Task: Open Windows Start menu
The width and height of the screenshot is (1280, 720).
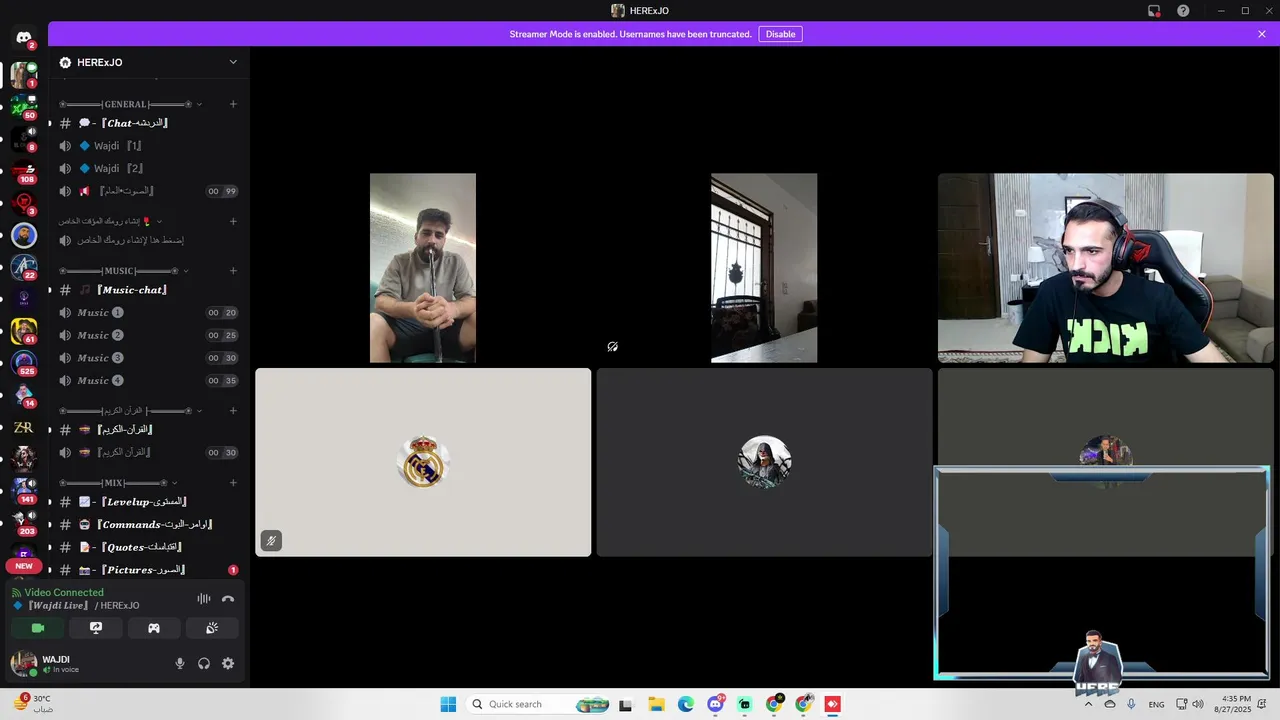Action: coord(448,704)
